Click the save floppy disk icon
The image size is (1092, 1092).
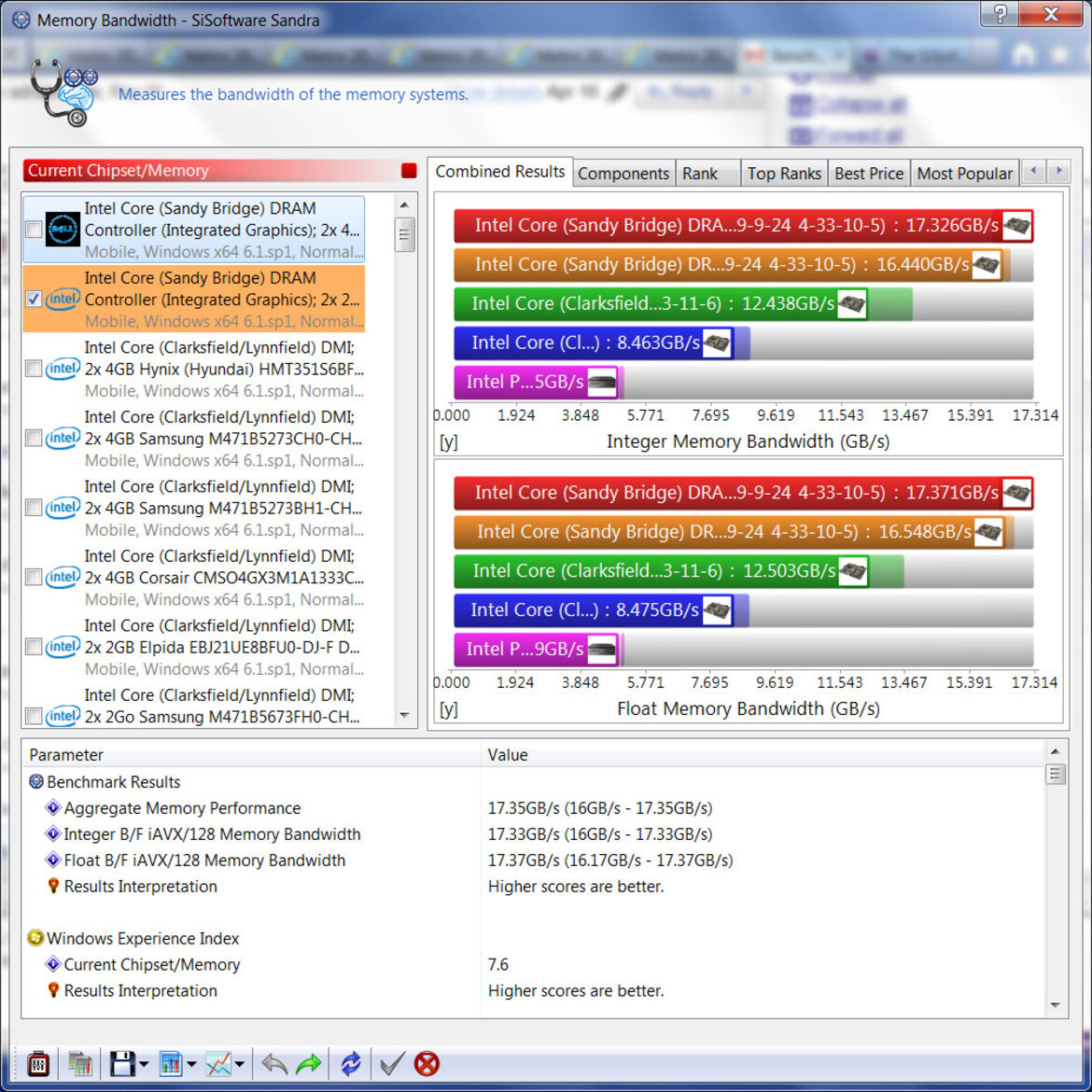[x=122, y=1064]
